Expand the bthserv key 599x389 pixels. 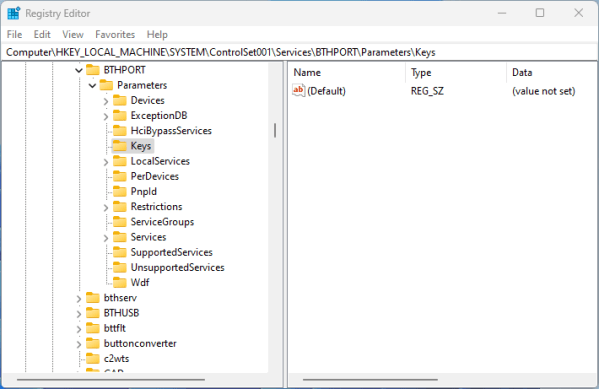click(x=79, y=299)
